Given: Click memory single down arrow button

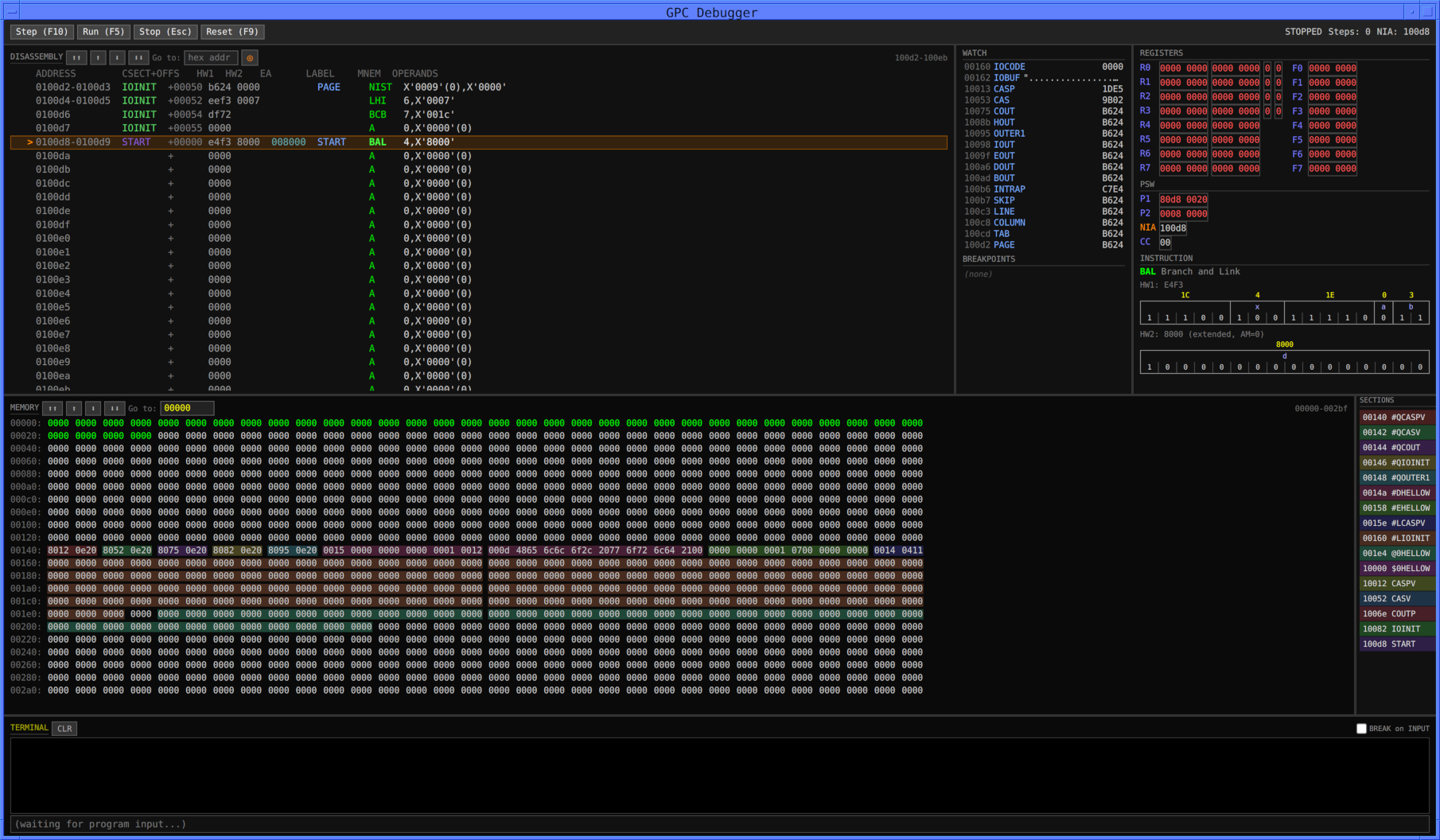Looking at the screenshot, I should (93, 408).
